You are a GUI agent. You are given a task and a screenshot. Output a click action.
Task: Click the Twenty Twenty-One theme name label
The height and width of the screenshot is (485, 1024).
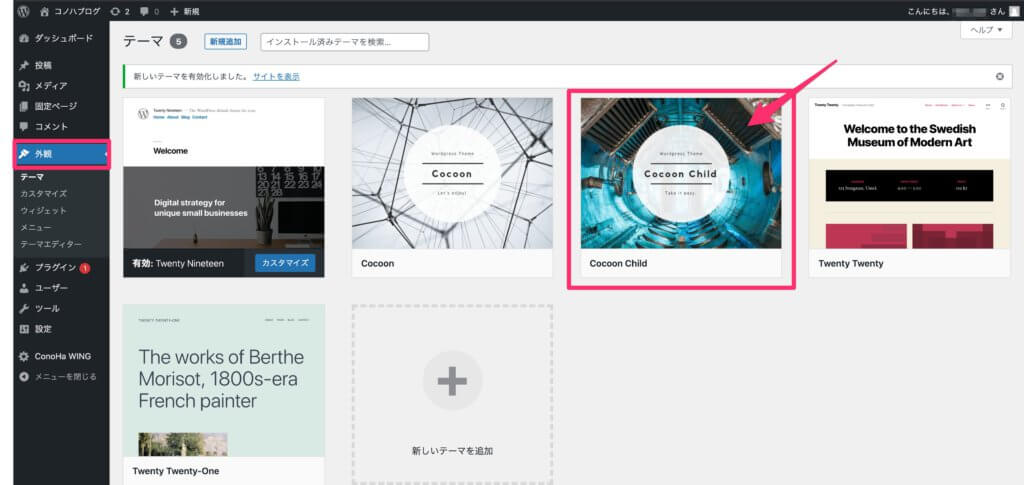[176, 471]
